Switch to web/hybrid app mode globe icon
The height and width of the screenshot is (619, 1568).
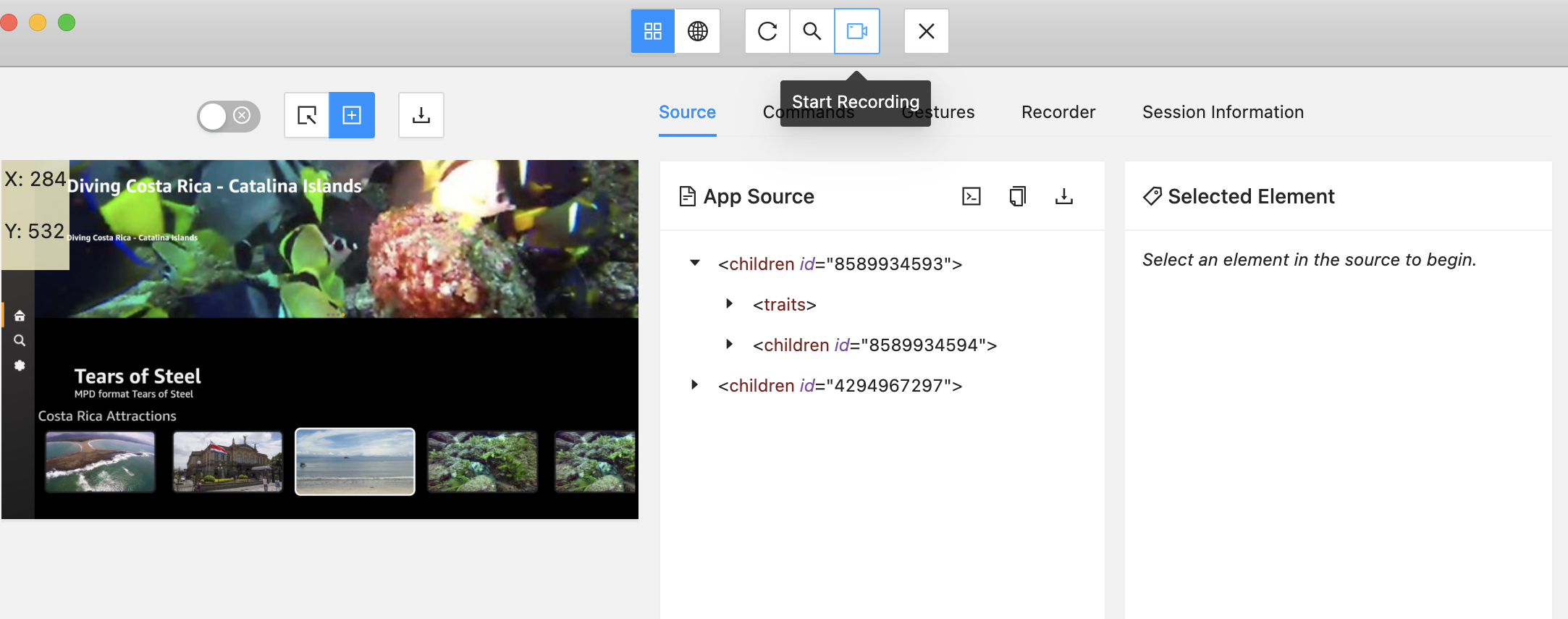697,31
